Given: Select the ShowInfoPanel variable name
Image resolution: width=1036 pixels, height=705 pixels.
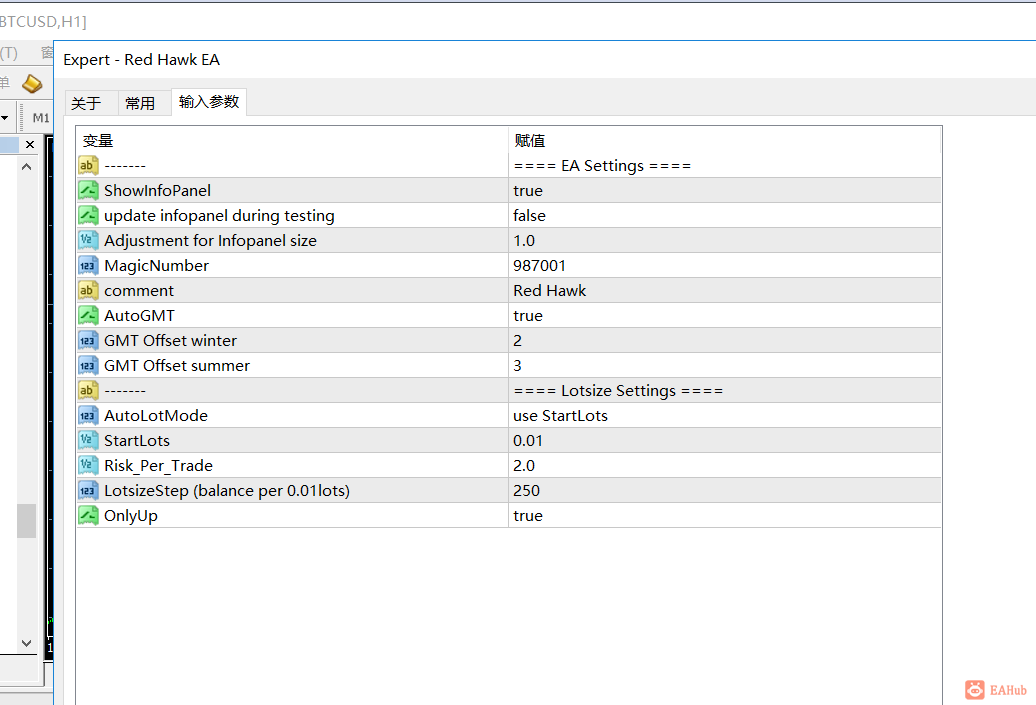Looking at the screenshot, I should 157,190.
